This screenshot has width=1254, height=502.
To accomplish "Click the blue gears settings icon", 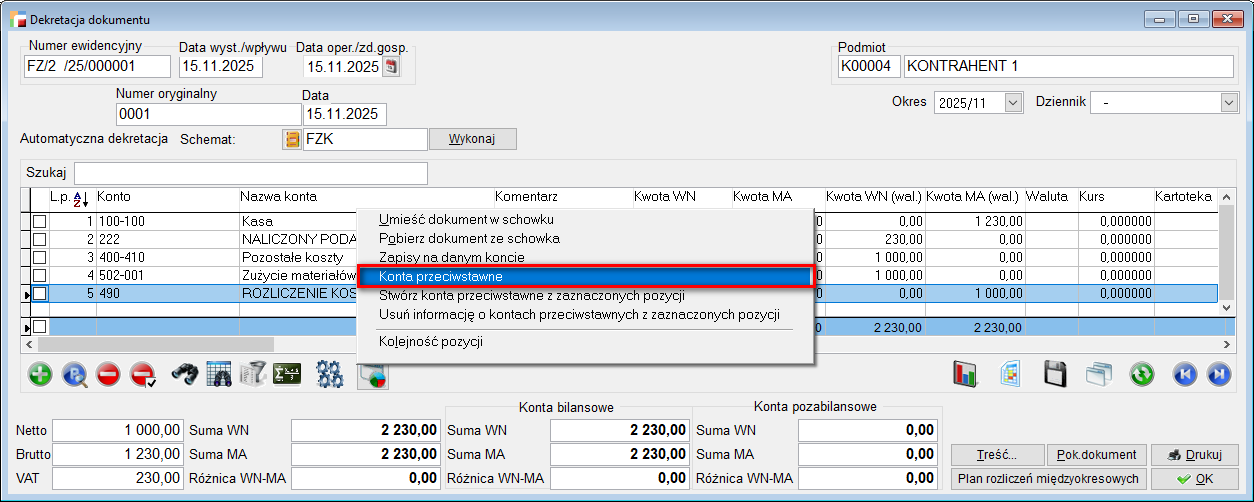I will point(329,375).
